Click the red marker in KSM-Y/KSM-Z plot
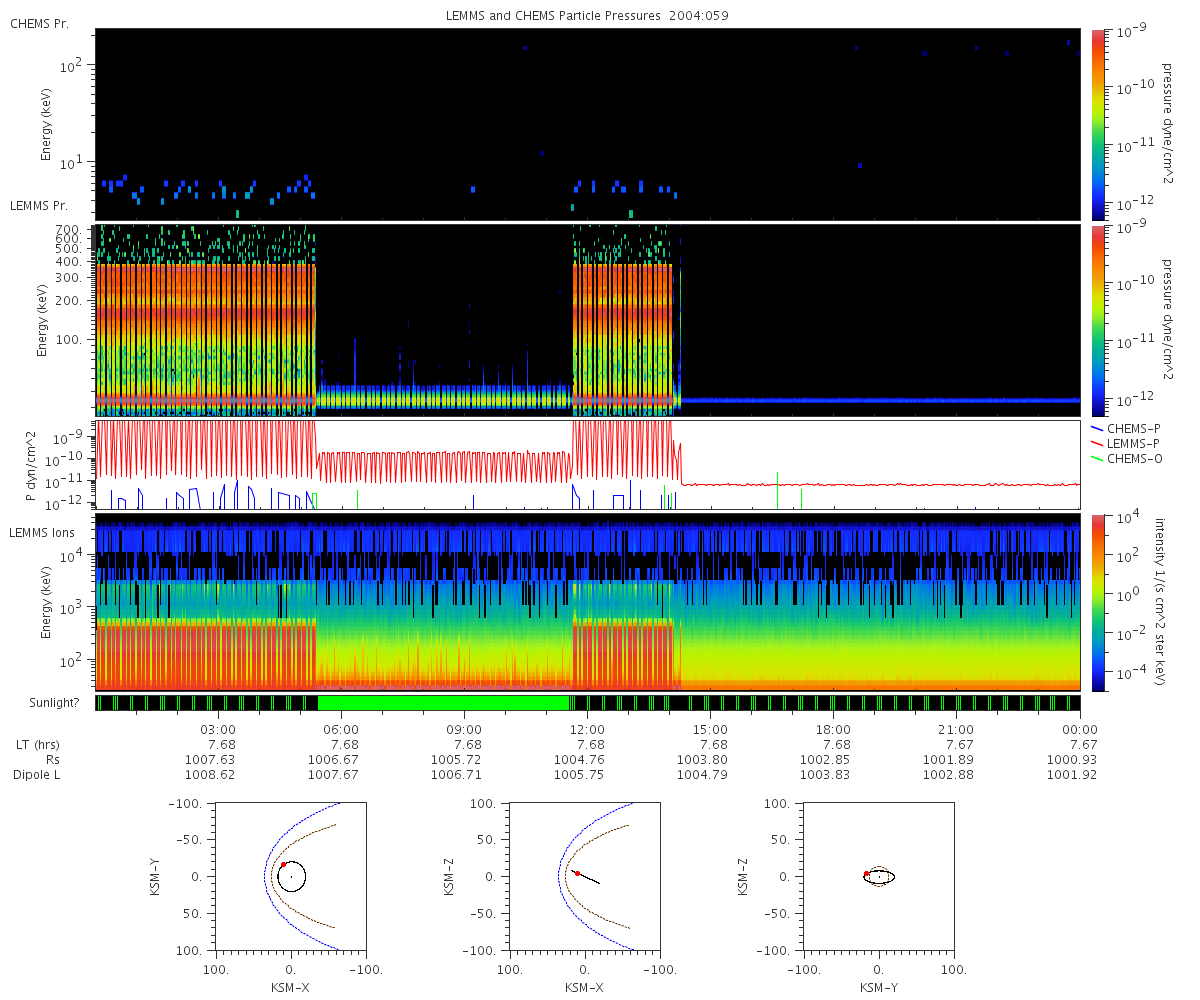The width and height of the screenshot is (1200, 1000). [x=866, y=873]
